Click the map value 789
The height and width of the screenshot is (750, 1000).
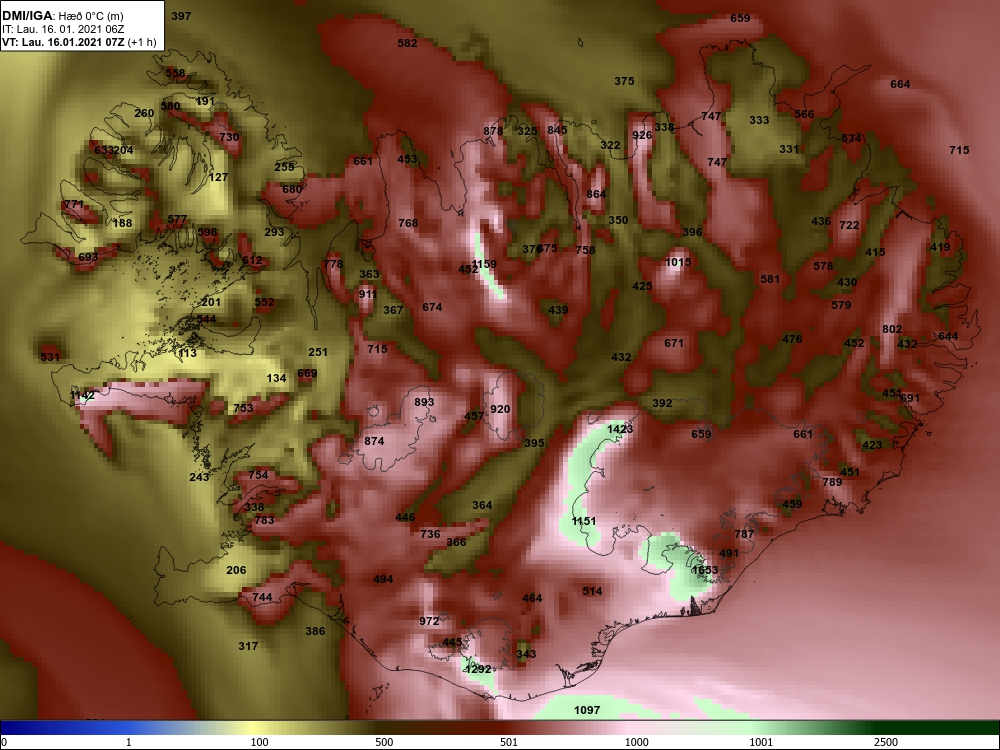tap(832, 482)
